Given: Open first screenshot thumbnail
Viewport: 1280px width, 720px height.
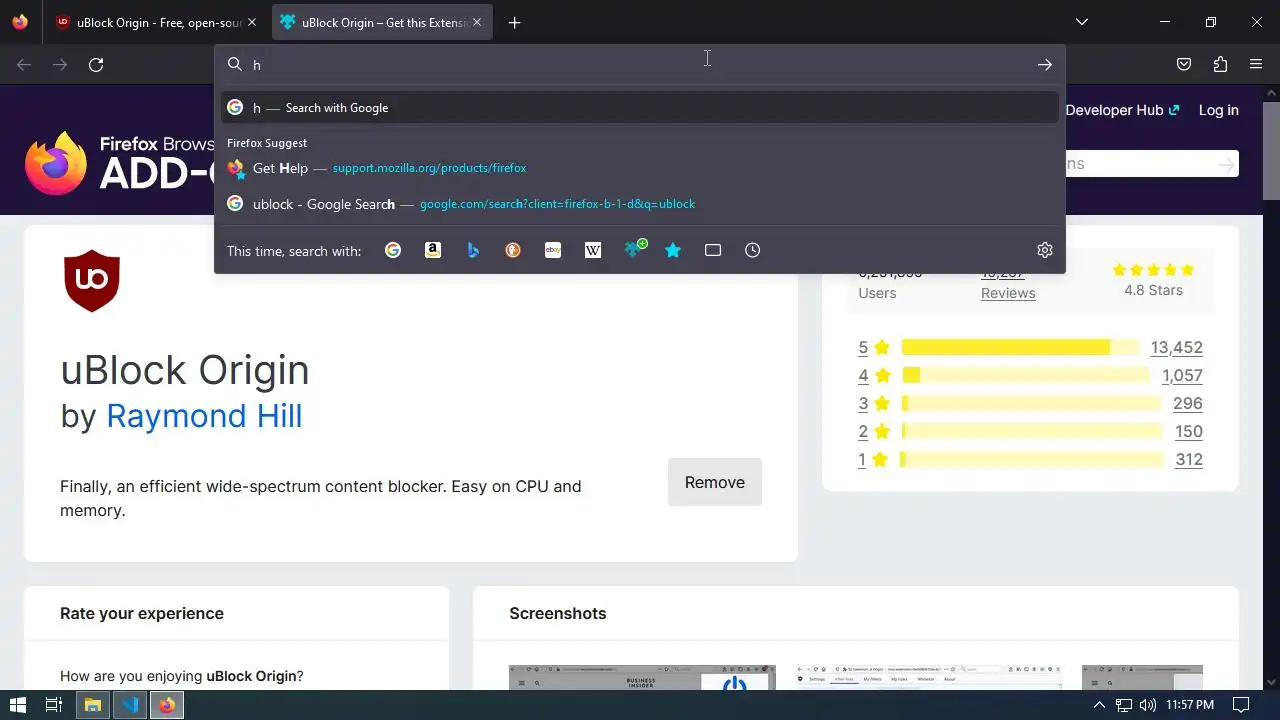Looking at the screenshot, I should point(642,677).
